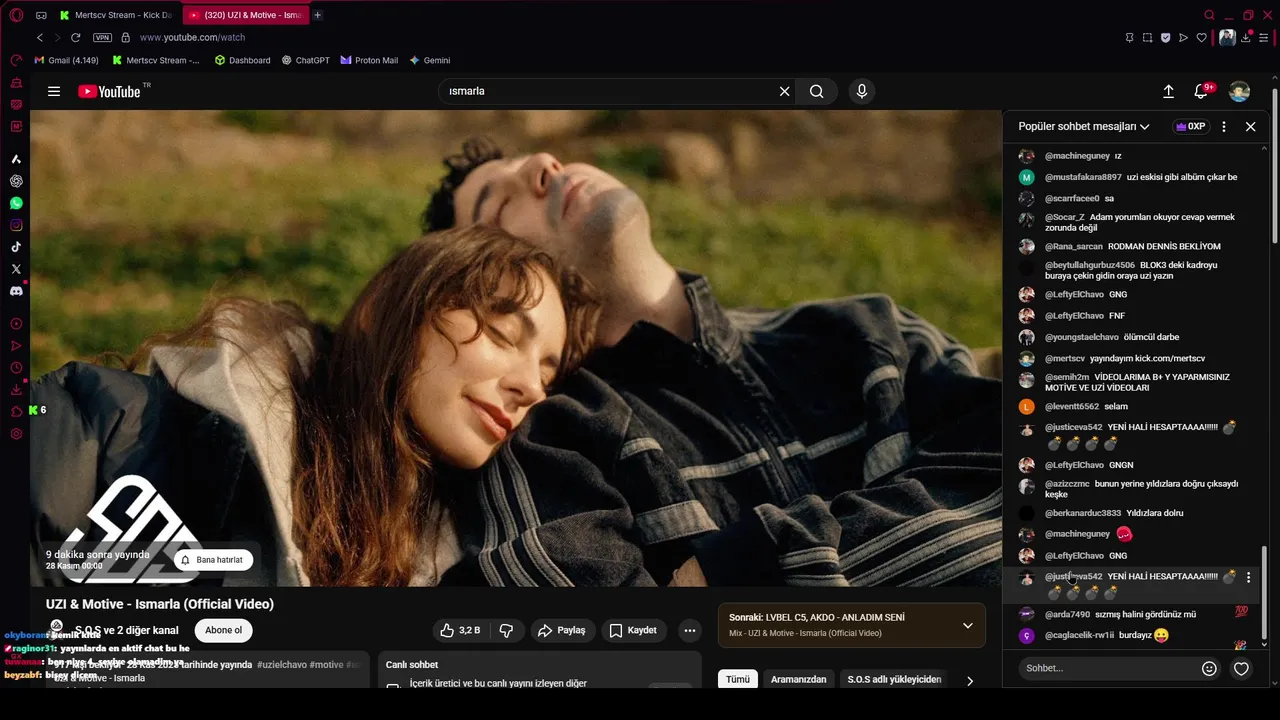Go back to previous page
1280x720 pixels.
[40, 37]
